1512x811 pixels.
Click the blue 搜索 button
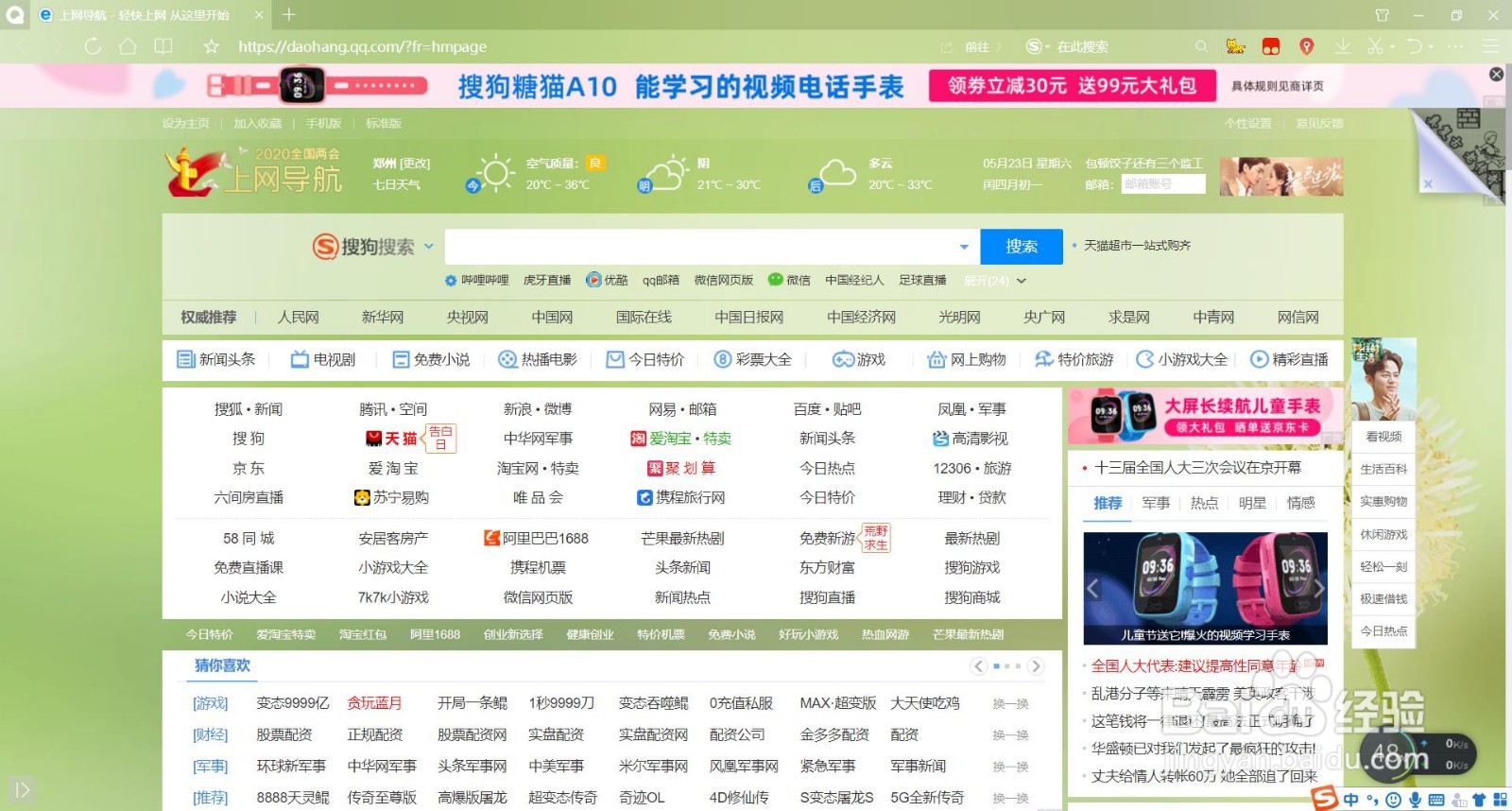pyautogui.click(x=1022, y=247)
